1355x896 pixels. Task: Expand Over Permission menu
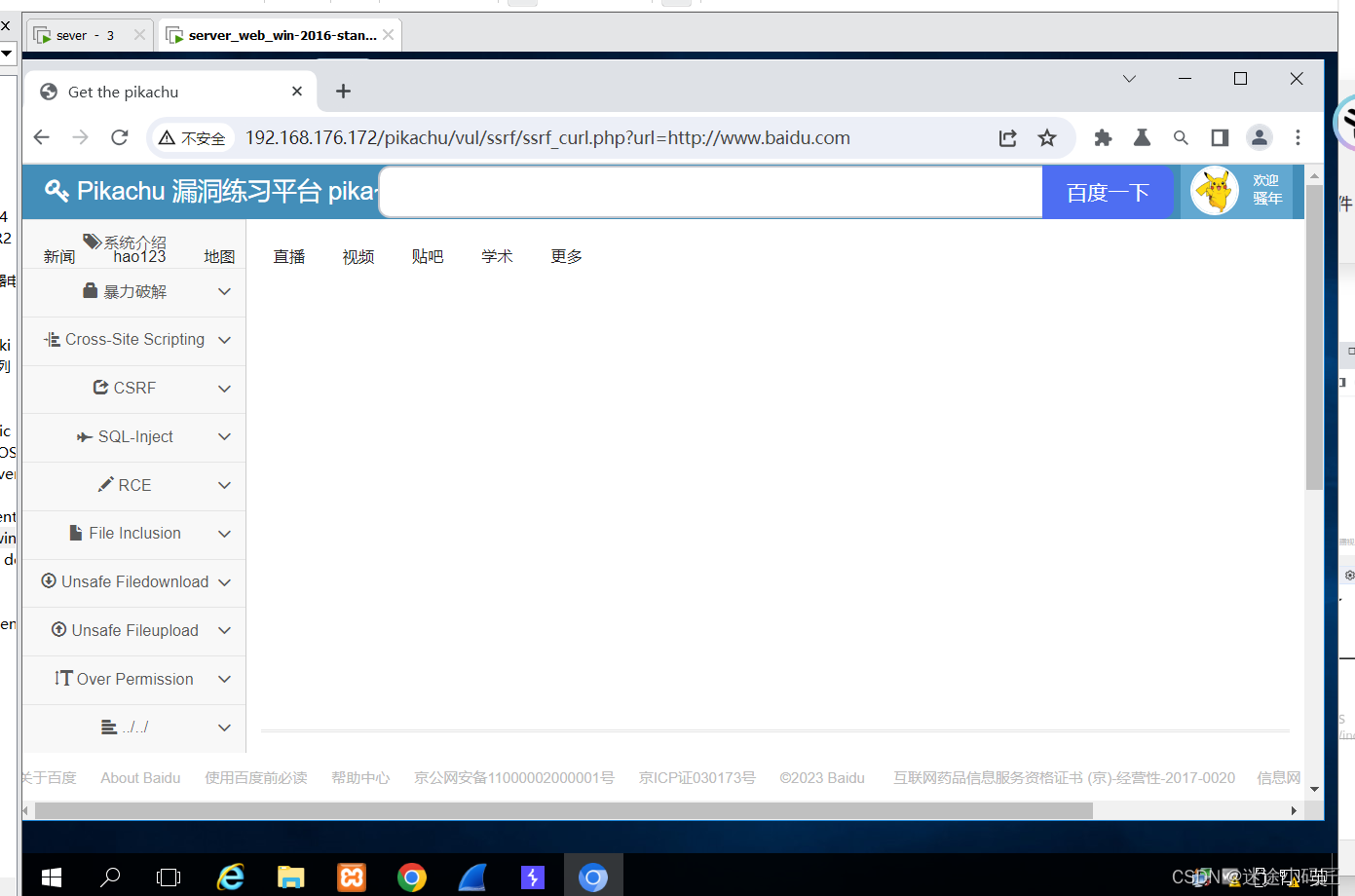(x=134, y=679)
